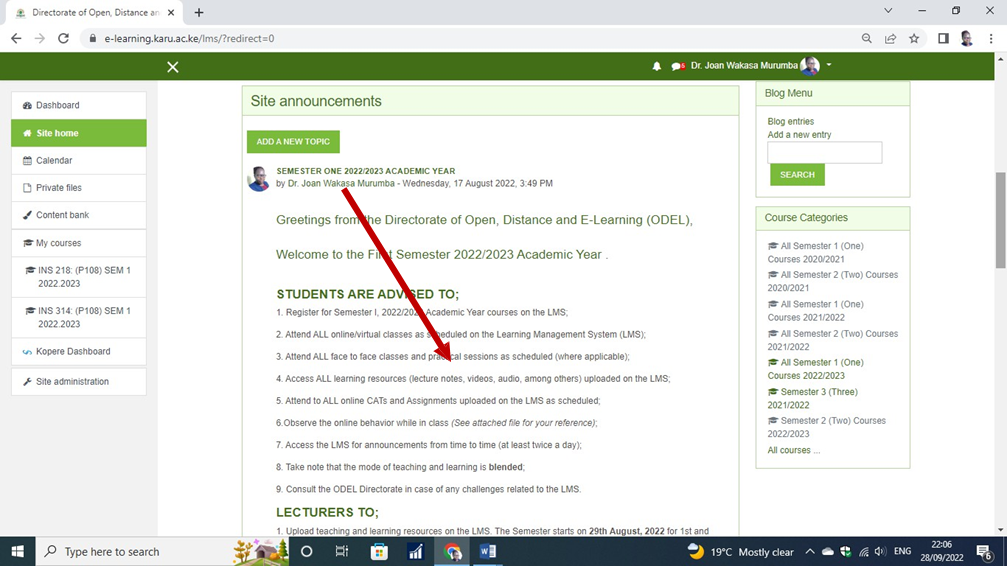Show hidden system tray icons
Screen dimensions: 1007x566
(810, 551)
